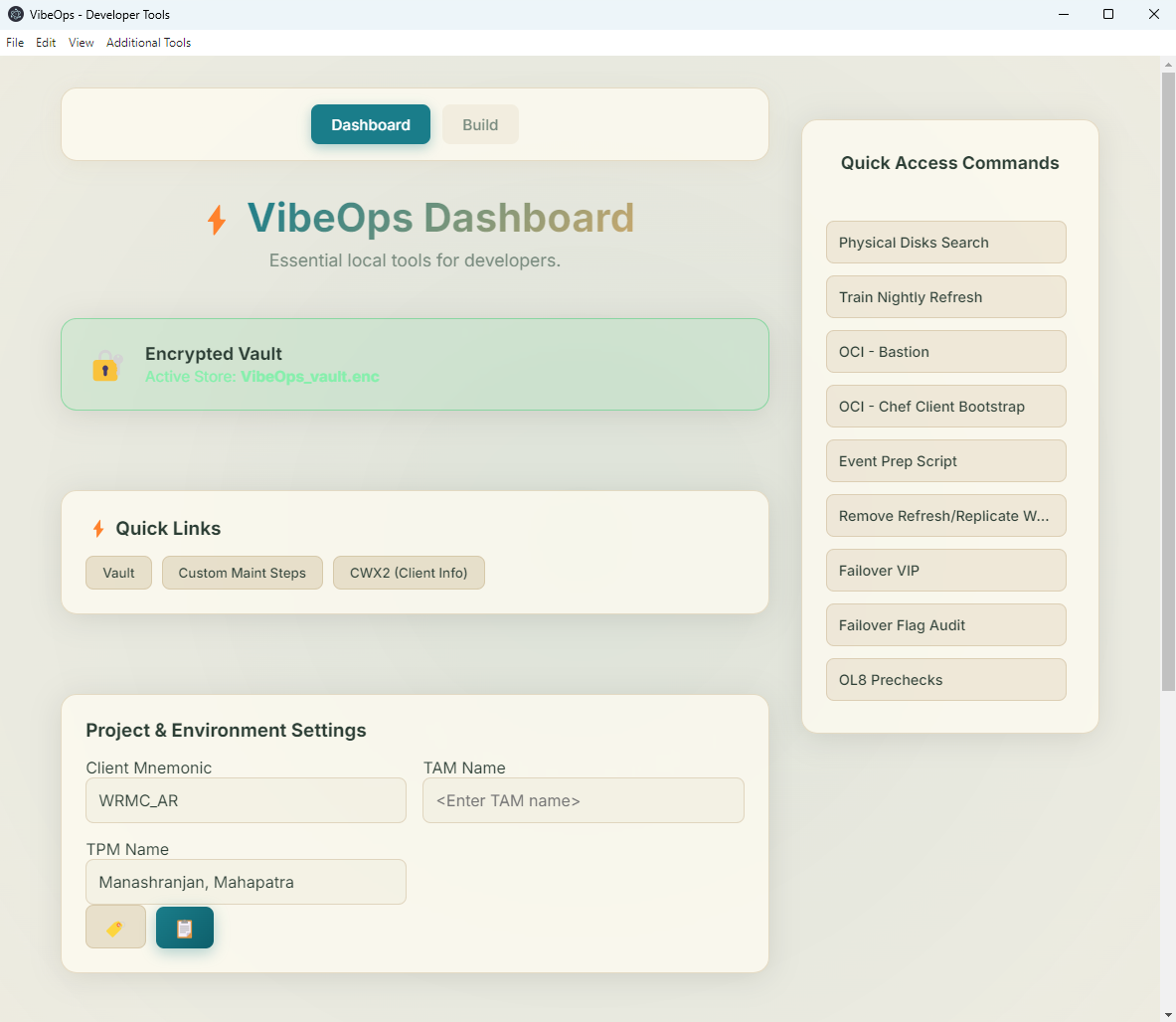Image resolution: width=1176 pixels, height=1022 pixels.
Task: Open the Additional Tools menu
Action: point(148,43)
